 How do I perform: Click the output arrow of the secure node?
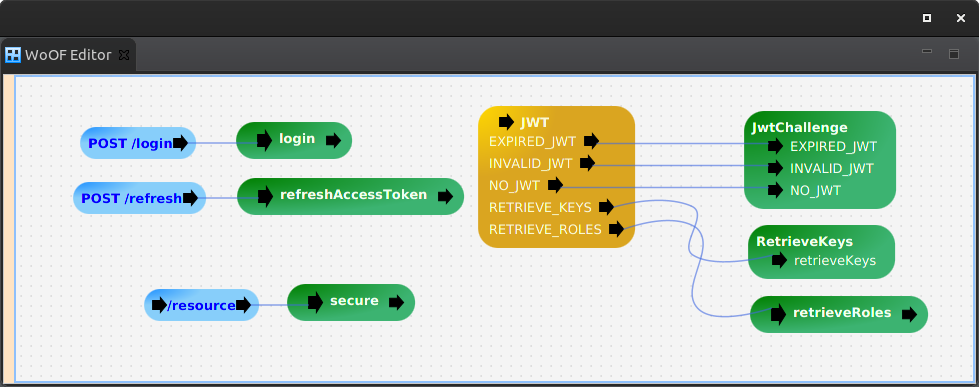point(396,303)
